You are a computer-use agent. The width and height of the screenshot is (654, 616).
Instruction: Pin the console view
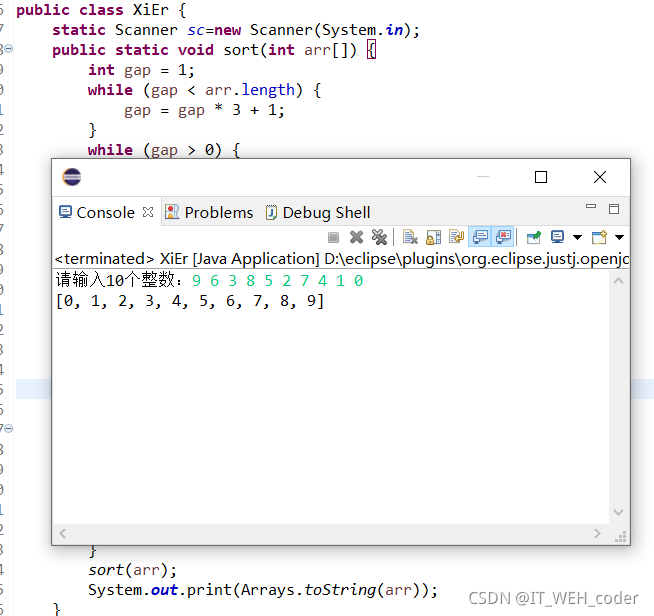[534, 237]
